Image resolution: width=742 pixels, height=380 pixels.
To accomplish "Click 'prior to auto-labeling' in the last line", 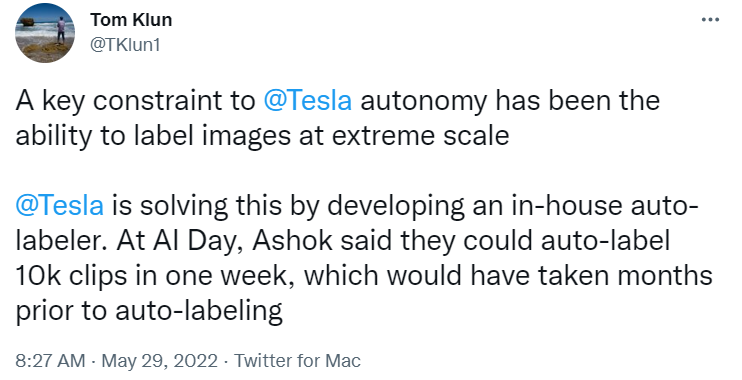I will pyautogui.click(x=149, y=312).
